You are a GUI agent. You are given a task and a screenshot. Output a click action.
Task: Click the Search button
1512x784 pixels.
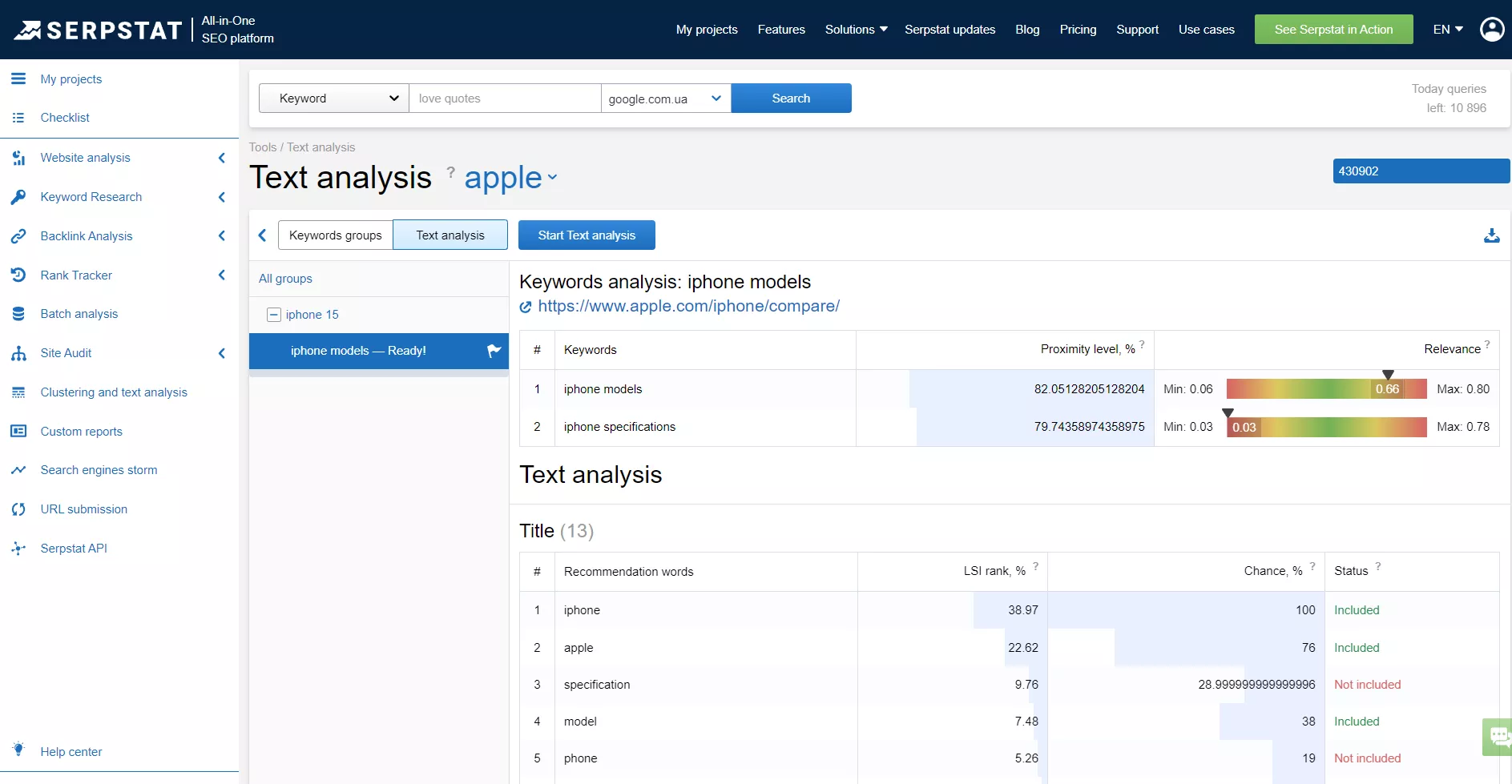pyautogui.click(x=792, y=99)
